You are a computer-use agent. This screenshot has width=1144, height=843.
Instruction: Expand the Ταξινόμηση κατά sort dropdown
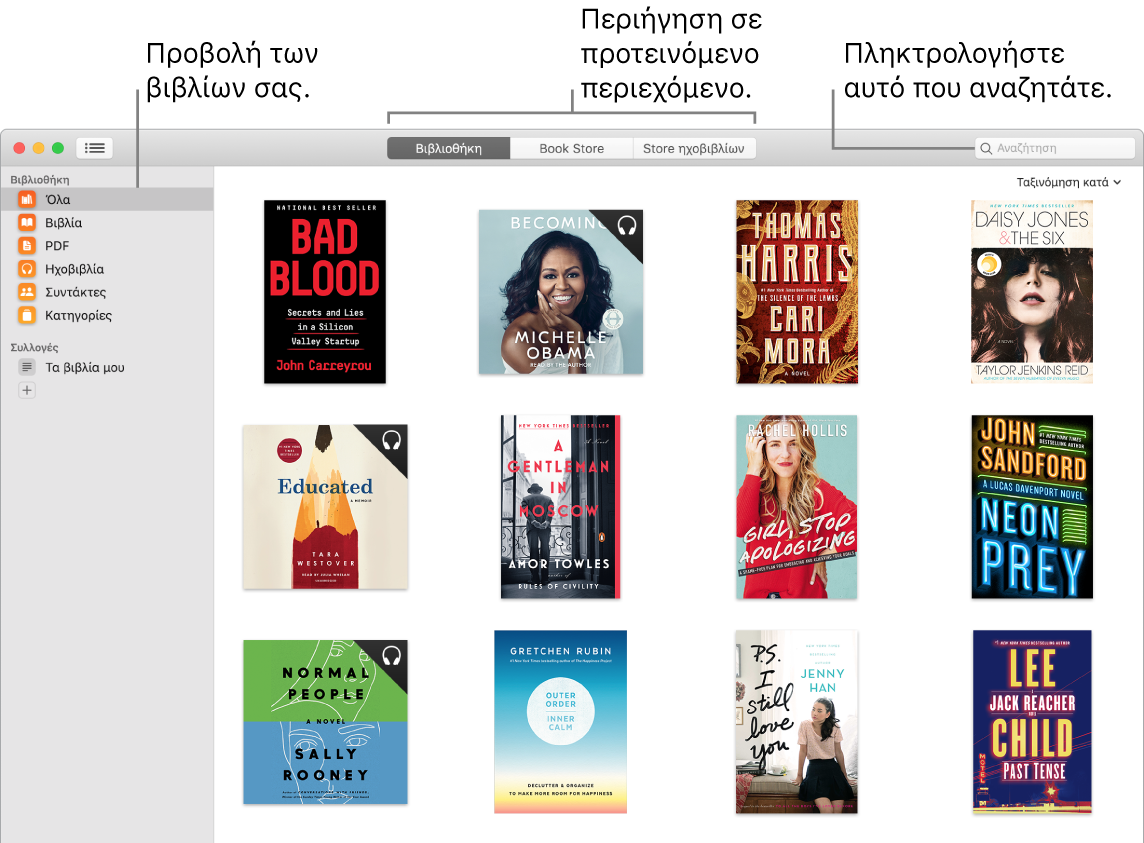pos(1068,183)
